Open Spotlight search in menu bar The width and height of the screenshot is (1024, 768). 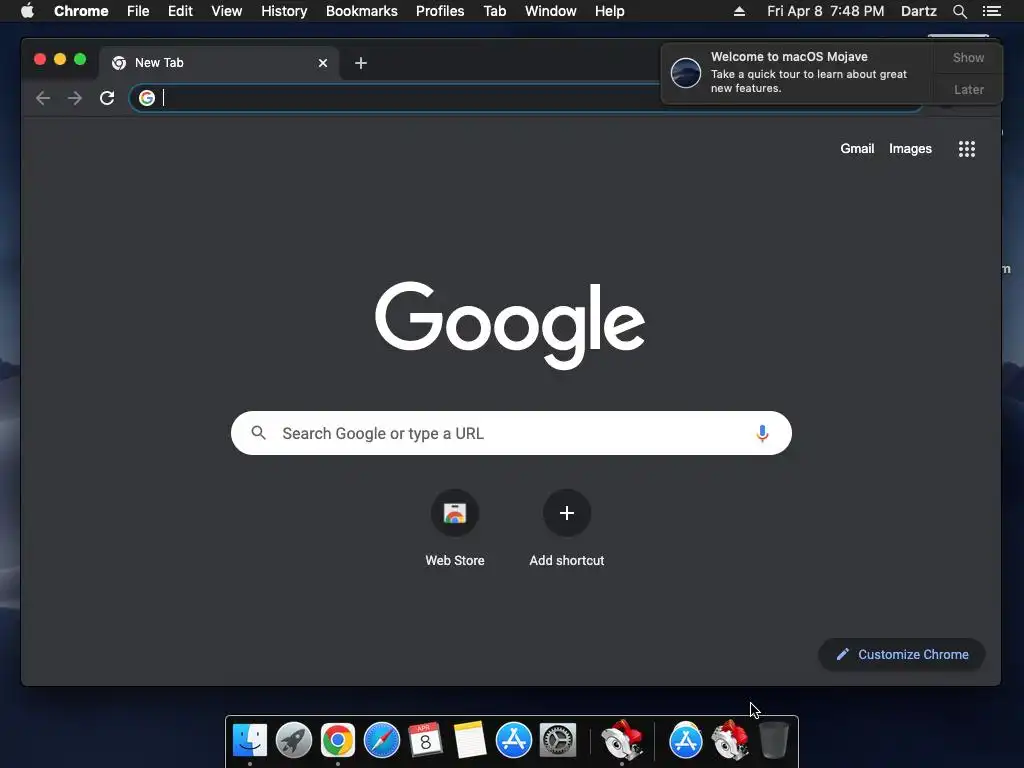click(959, 11)
